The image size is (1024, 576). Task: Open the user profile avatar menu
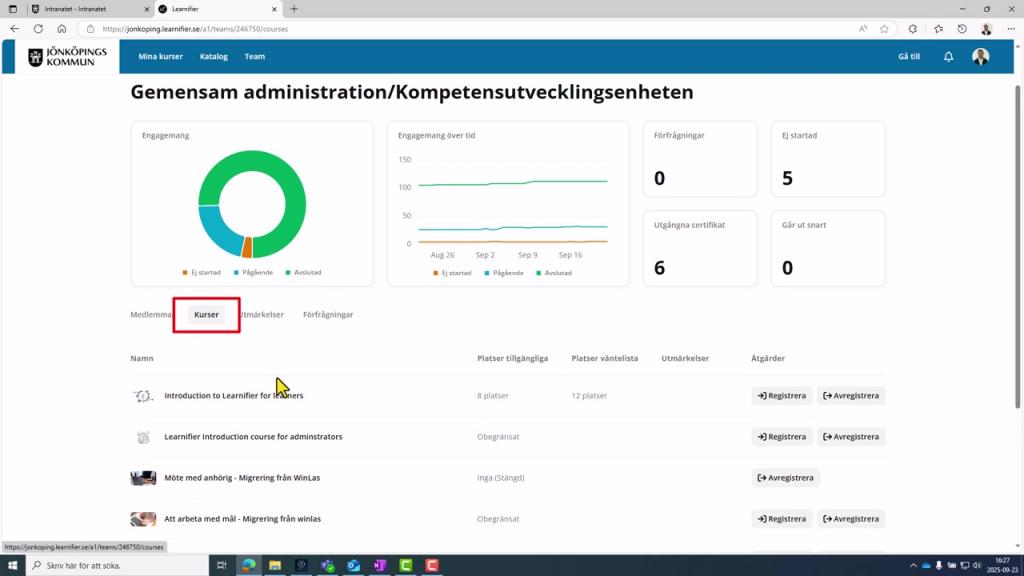980,57
